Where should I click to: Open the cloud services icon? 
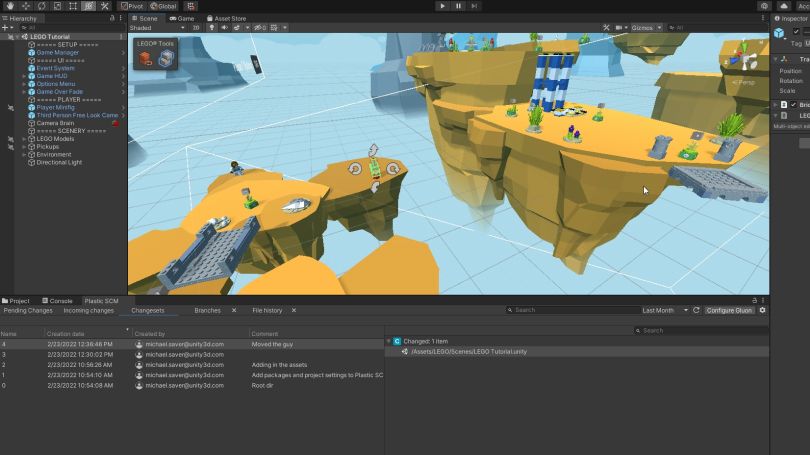pyautogui.click(x=784, y=6)
